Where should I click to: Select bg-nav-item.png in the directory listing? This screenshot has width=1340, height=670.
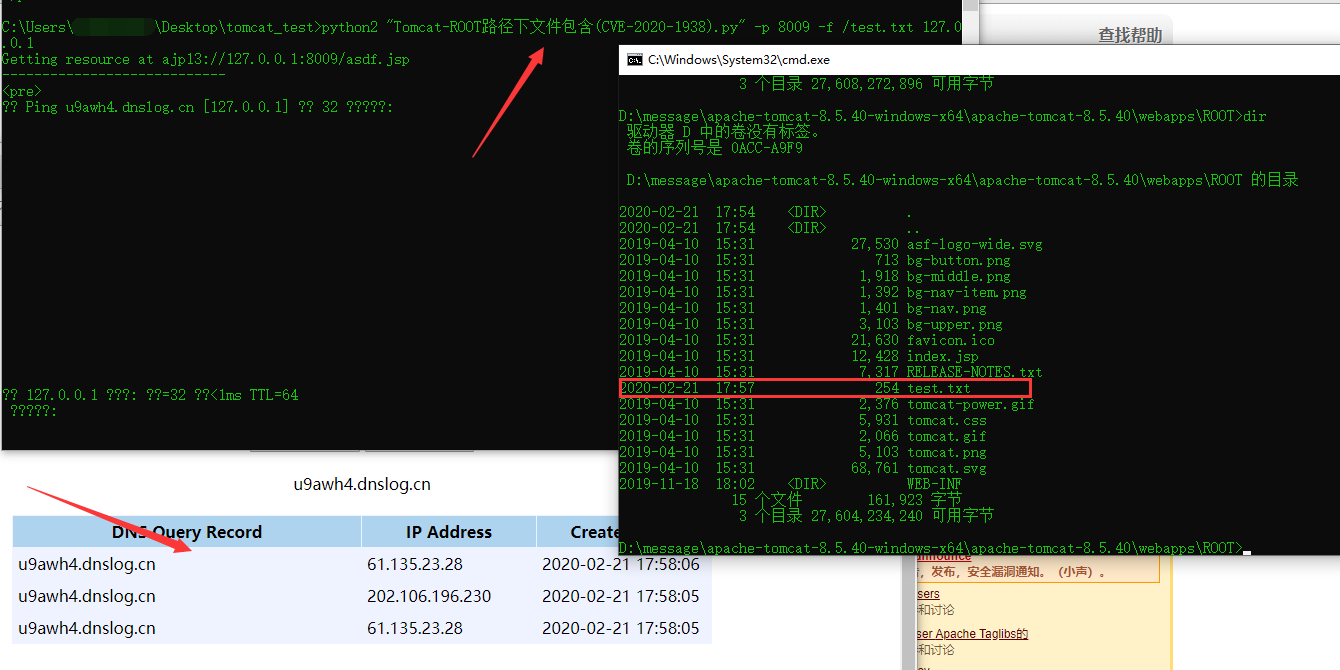[967, 292]
